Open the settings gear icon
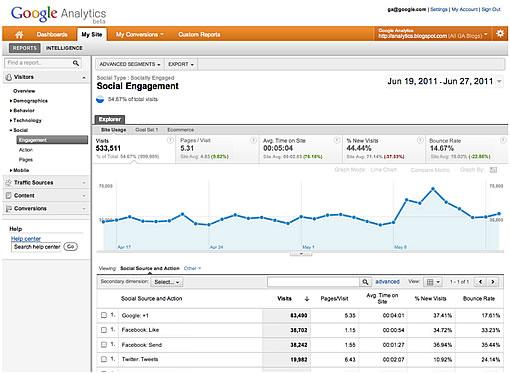This screenshot has height=374, width=510. (500, 33)
